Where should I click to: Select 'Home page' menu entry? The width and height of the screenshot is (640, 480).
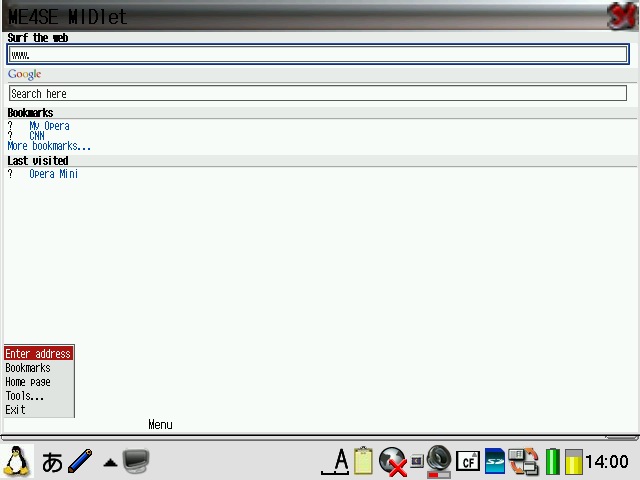pos(28,382)
